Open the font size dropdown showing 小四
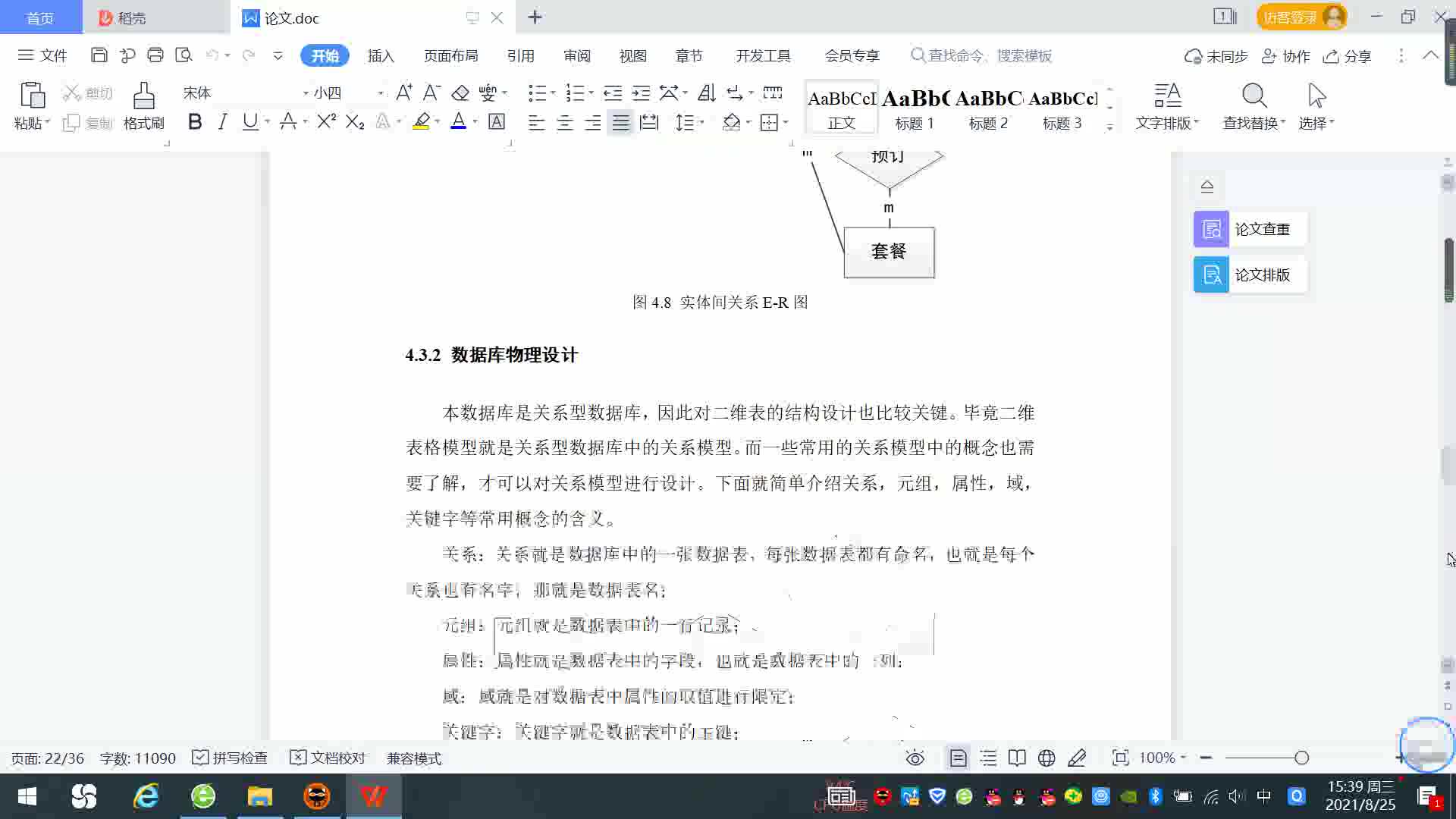Screen dimensions: 1456x819 380,93
